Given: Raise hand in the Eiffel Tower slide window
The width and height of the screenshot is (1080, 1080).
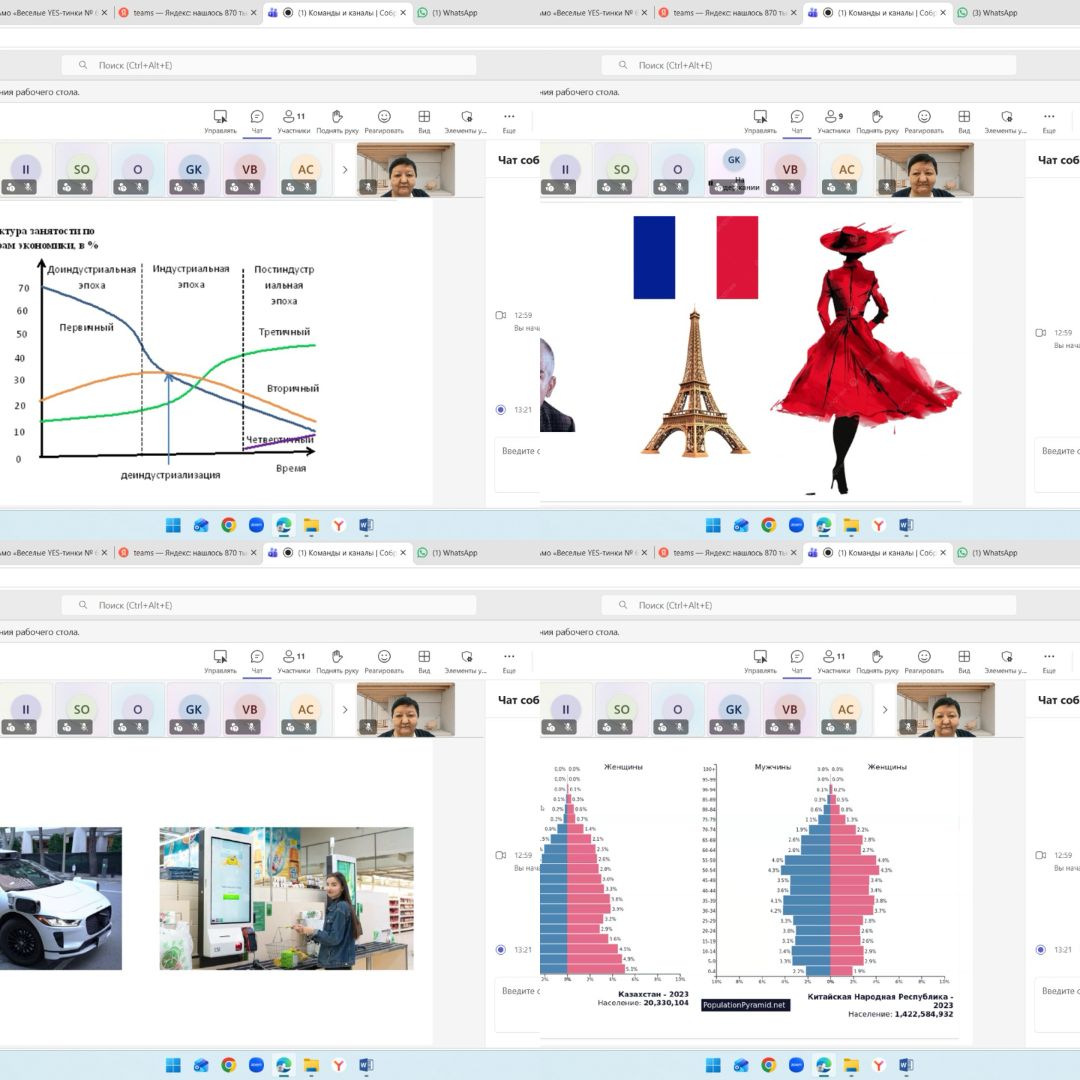Looking at the screenshot, I should (878, 121).
